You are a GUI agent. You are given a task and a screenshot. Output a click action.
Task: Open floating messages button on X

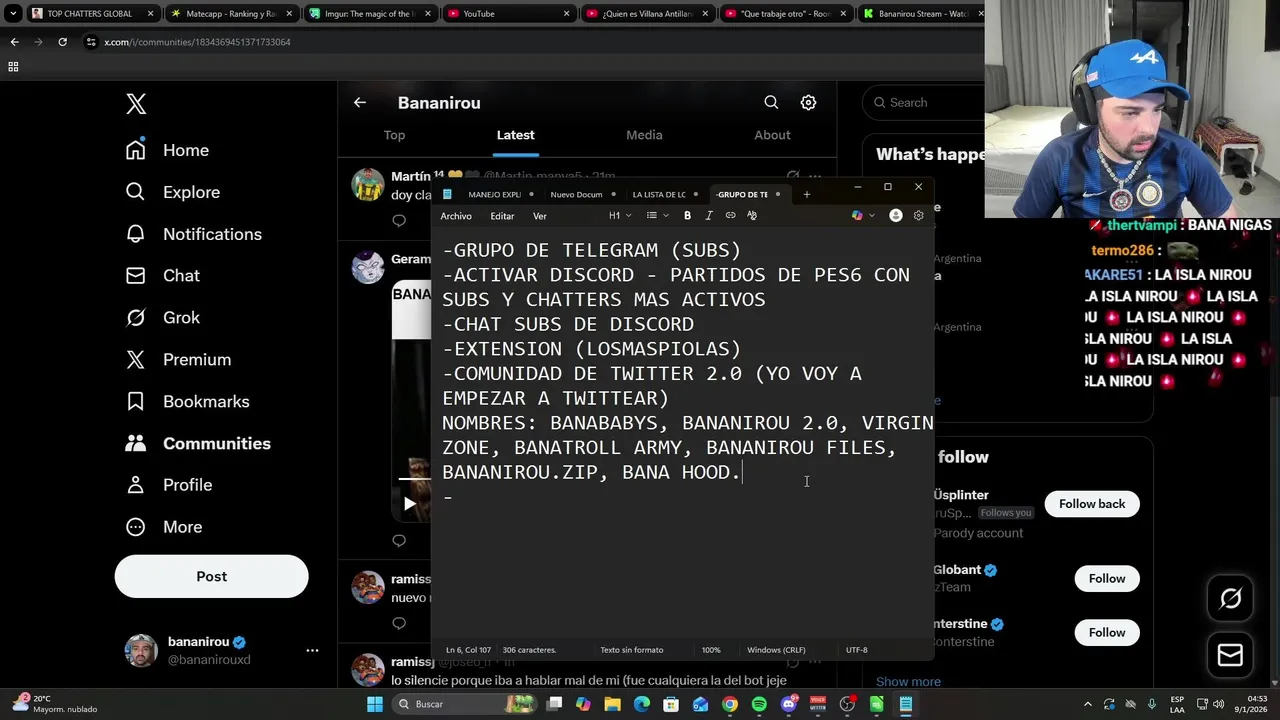pyautogui.click(x=1230, y=655)
